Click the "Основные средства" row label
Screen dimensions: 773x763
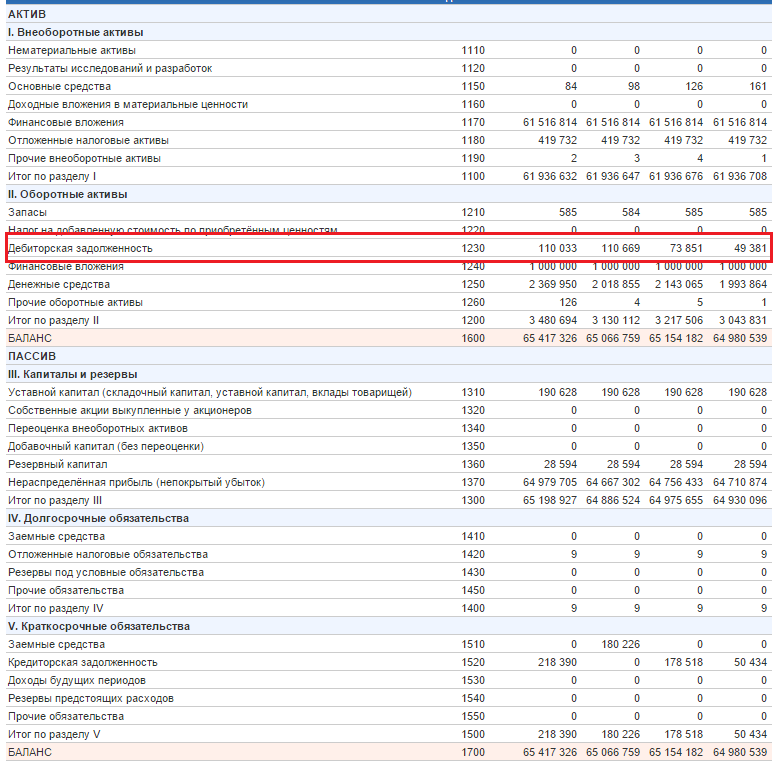coord(59,86)
